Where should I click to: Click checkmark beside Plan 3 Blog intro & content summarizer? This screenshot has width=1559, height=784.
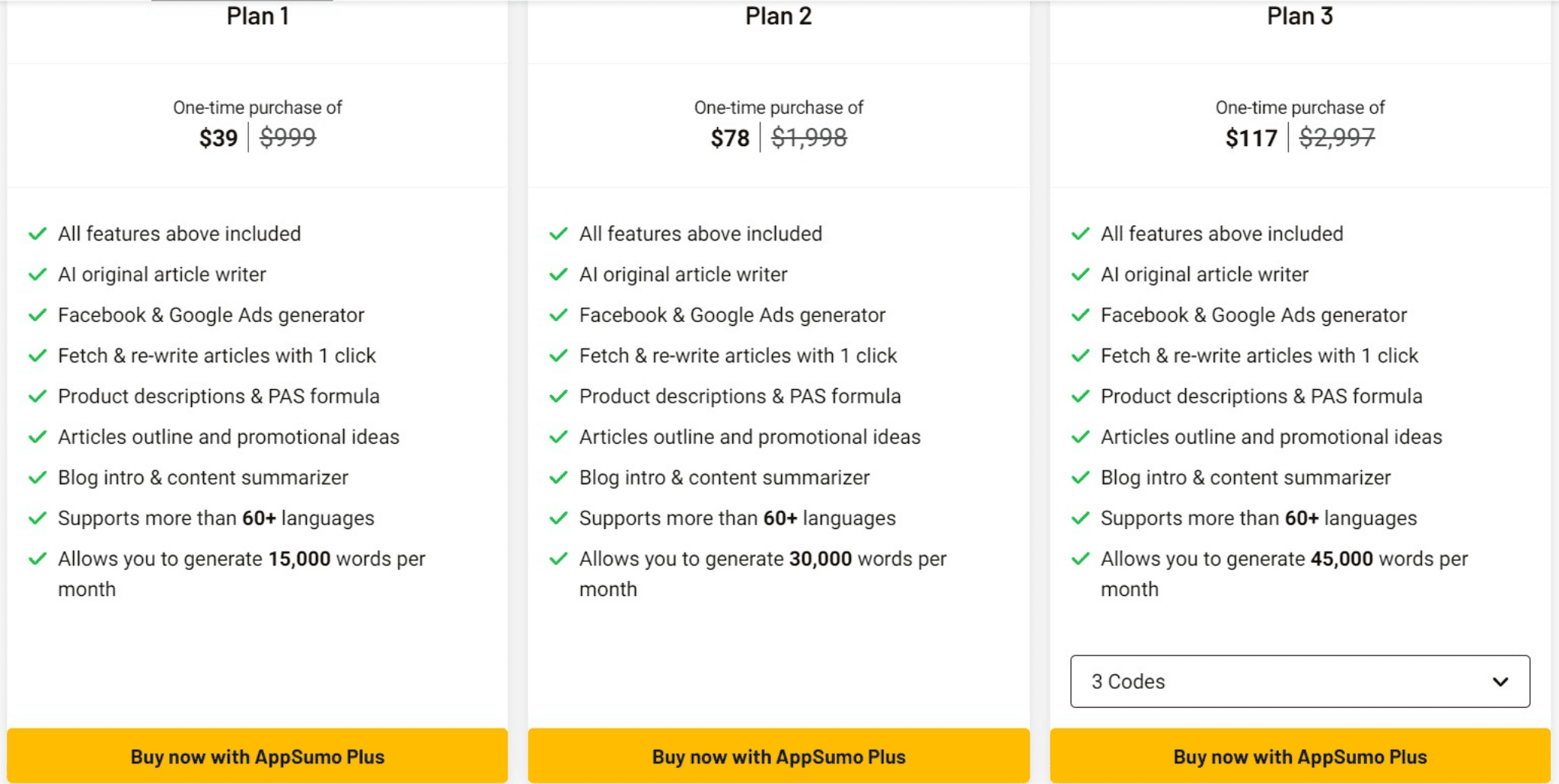(x=1080, y=478)
